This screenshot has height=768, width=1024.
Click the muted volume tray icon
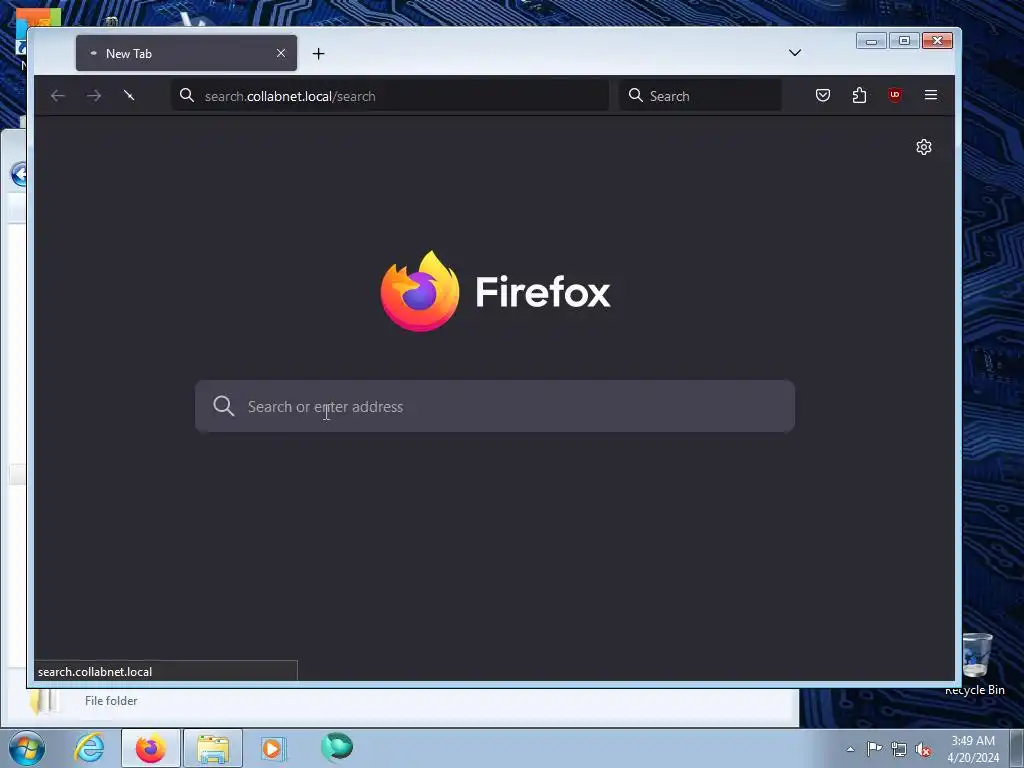point(923,749)
